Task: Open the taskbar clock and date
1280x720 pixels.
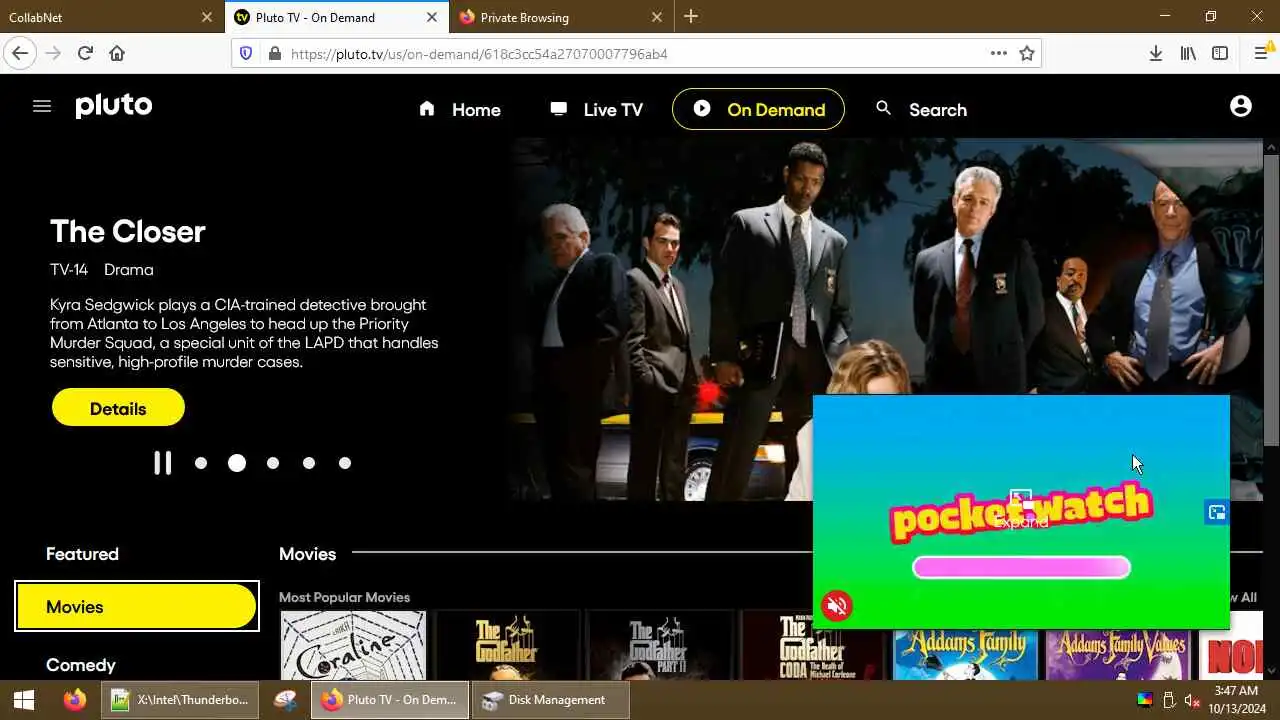Action: pyautogui.click(x=1238, y=699)
